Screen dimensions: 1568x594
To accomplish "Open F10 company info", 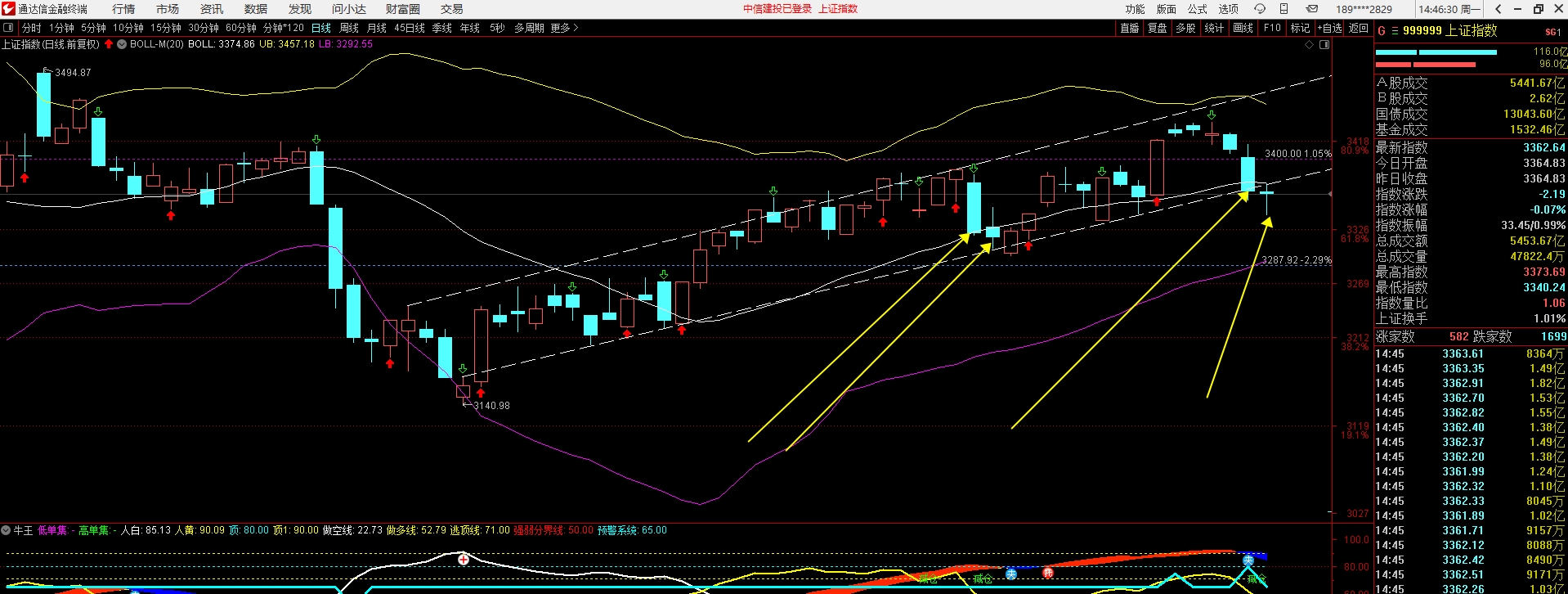I will click(x=1272, y=28).
